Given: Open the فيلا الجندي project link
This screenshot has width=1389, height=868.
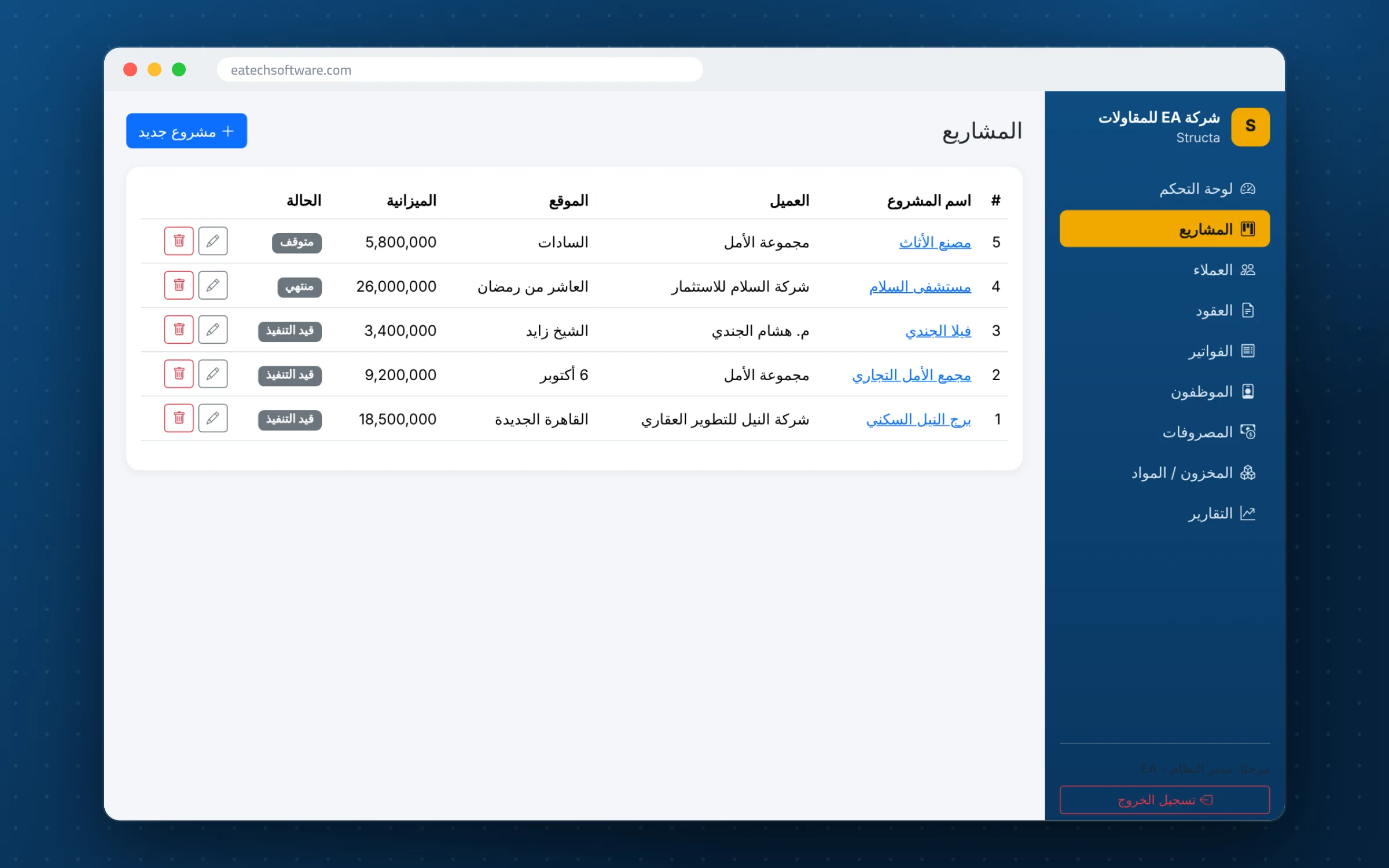Looking at the screenshot, I should point(938,331).
